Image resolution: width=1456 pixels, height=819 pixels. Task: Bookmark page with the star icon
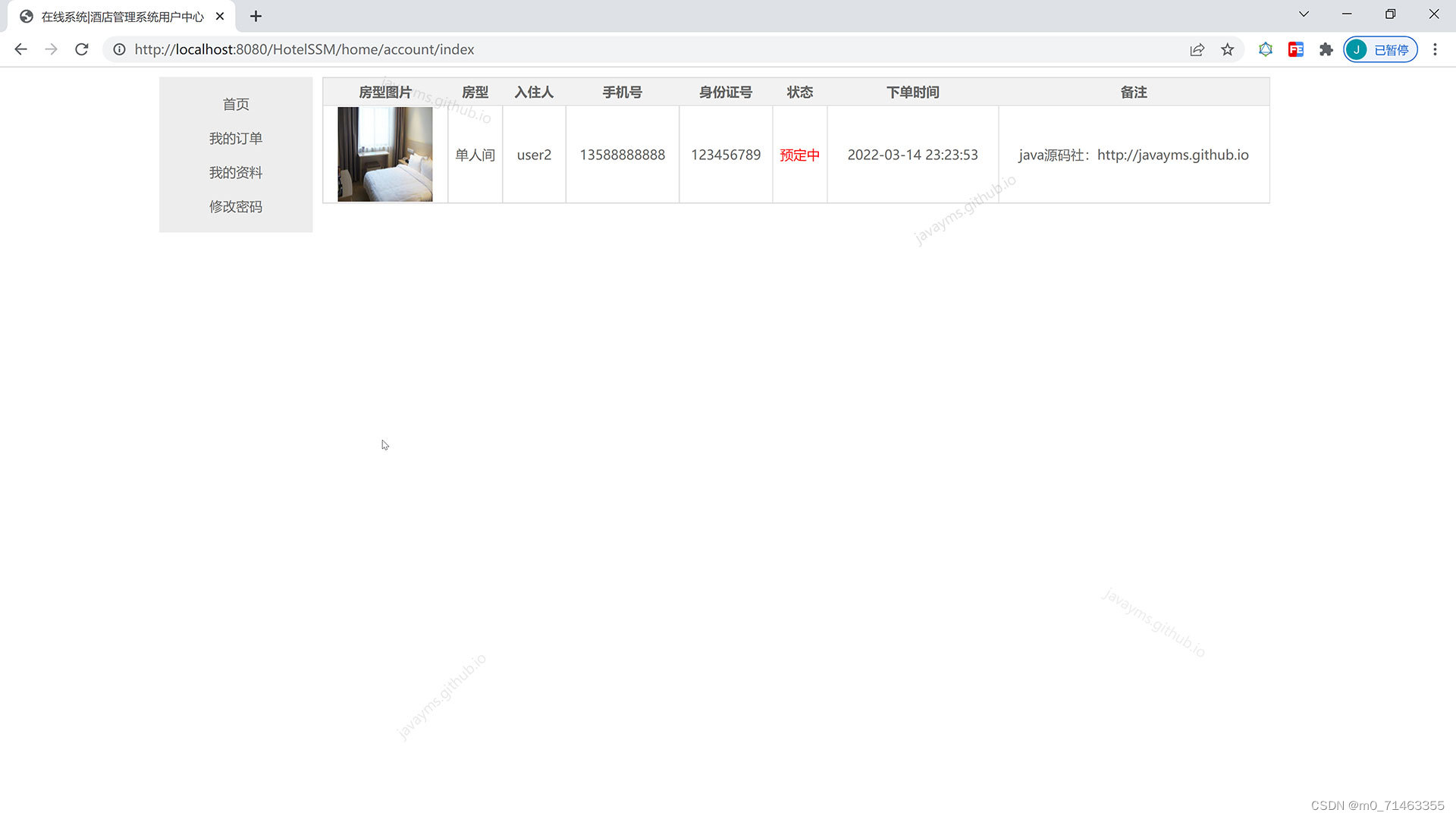(1227, 49)
